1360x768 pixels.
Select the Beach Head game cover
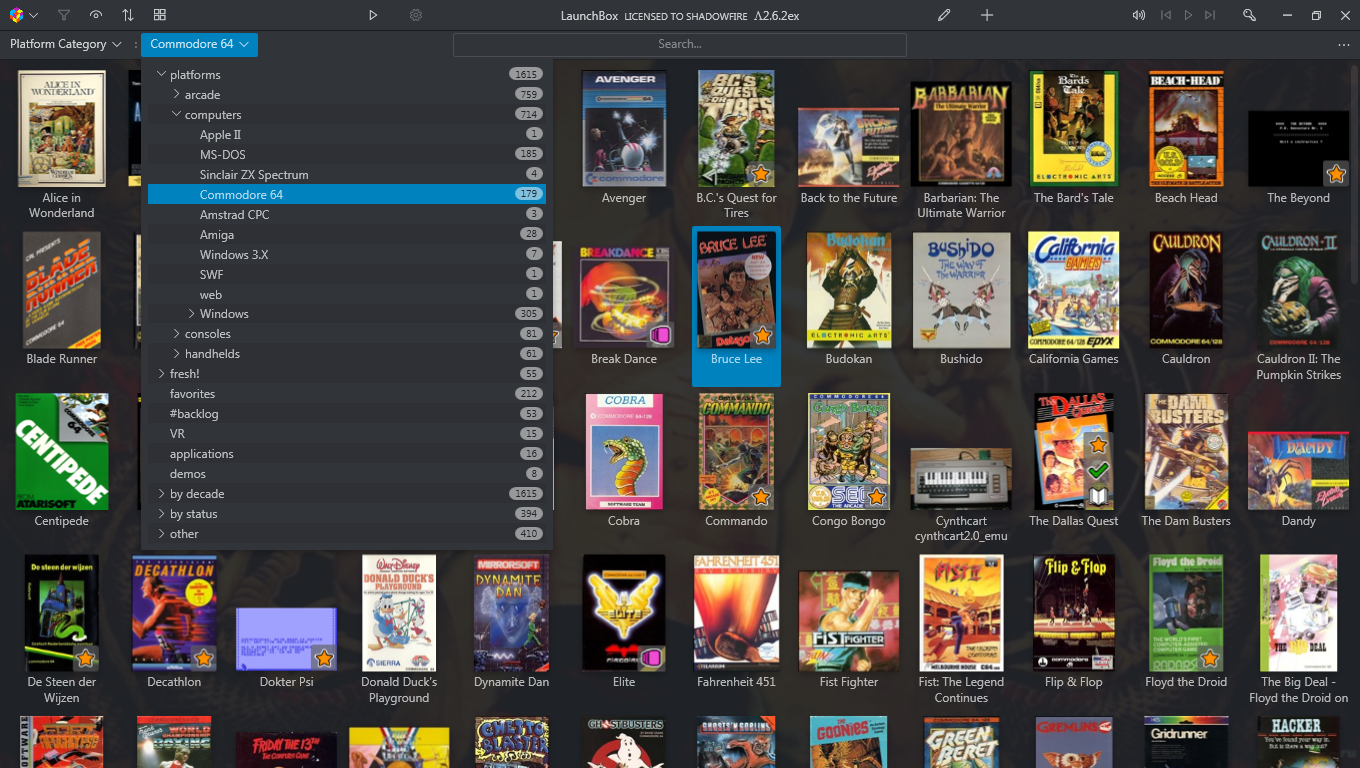tap(1186, 128)
